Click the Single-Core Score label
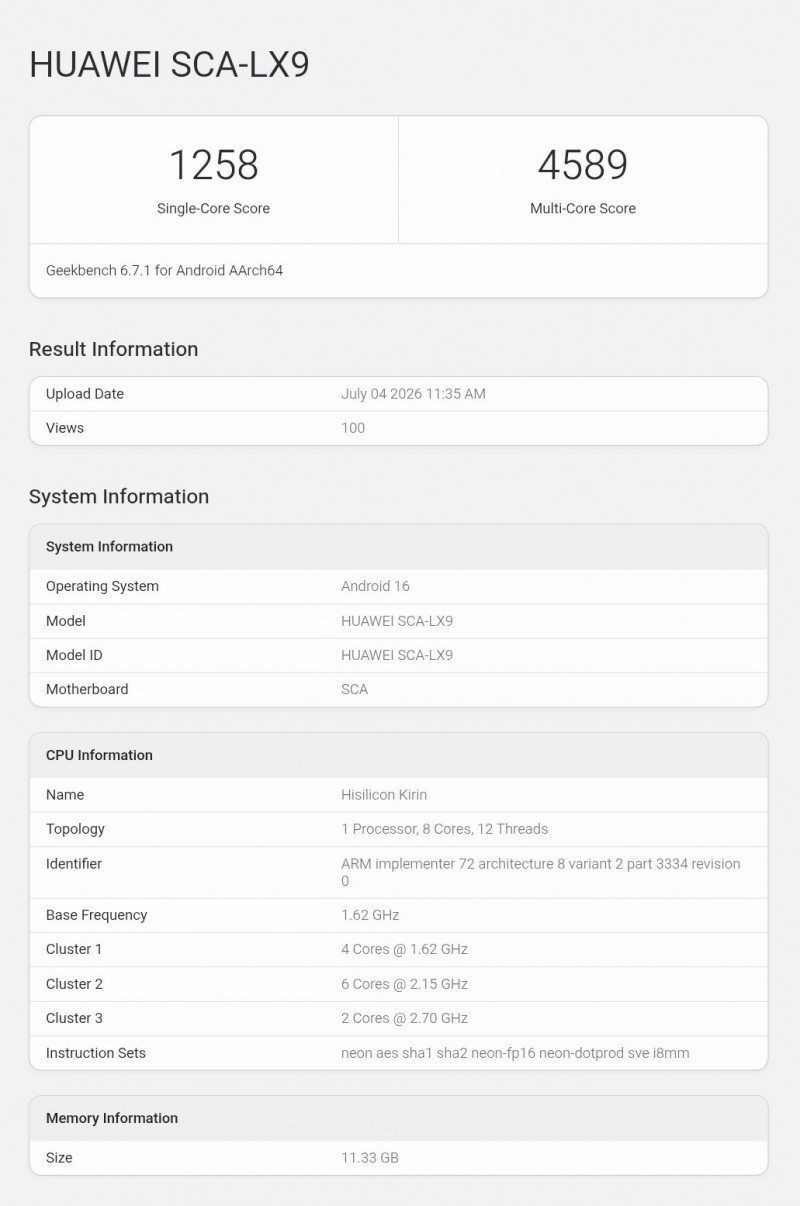 213,209
